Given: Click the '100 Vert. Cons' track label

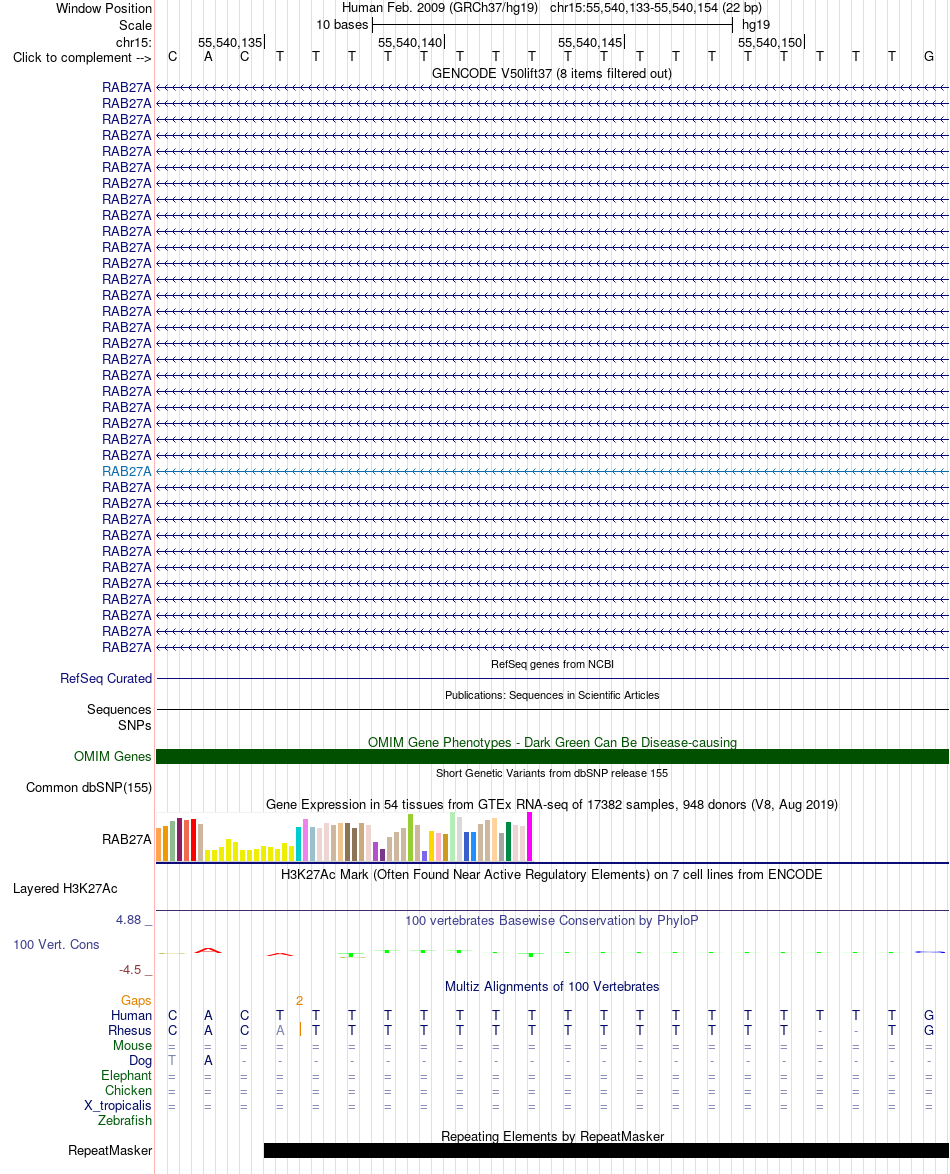Looking at the screenshot, I should click(56, 945).
